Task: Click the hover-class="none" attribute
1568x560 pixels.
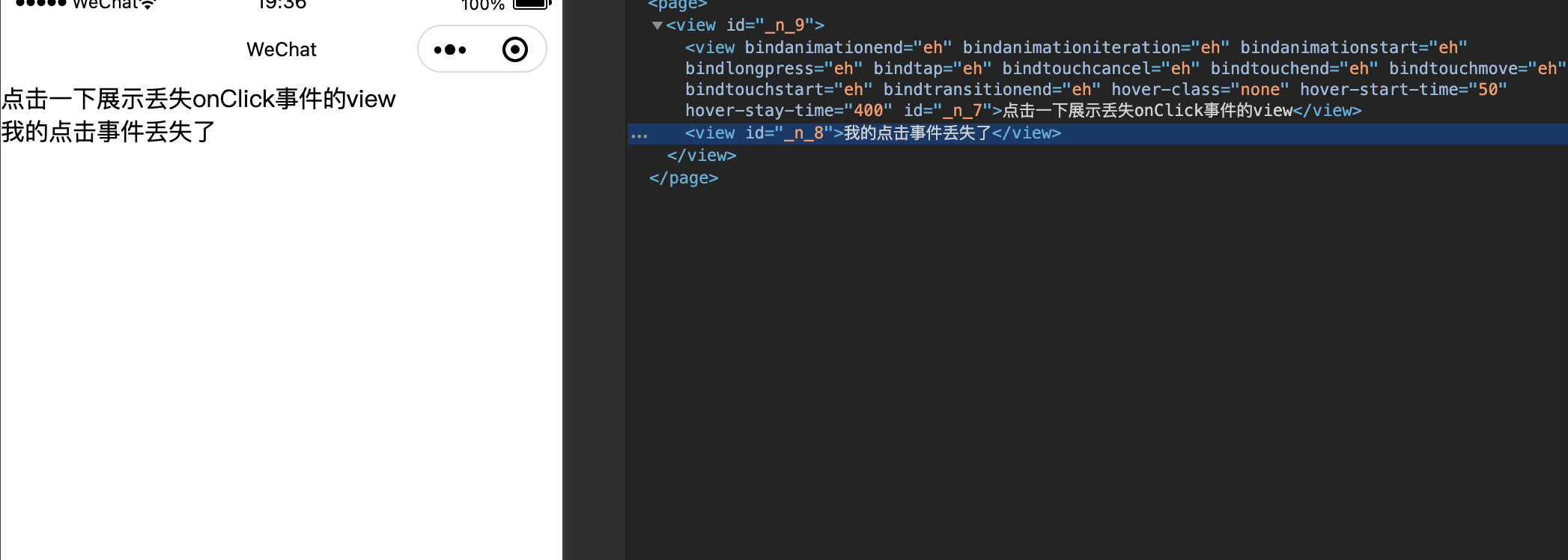Action: (1200, 90)
